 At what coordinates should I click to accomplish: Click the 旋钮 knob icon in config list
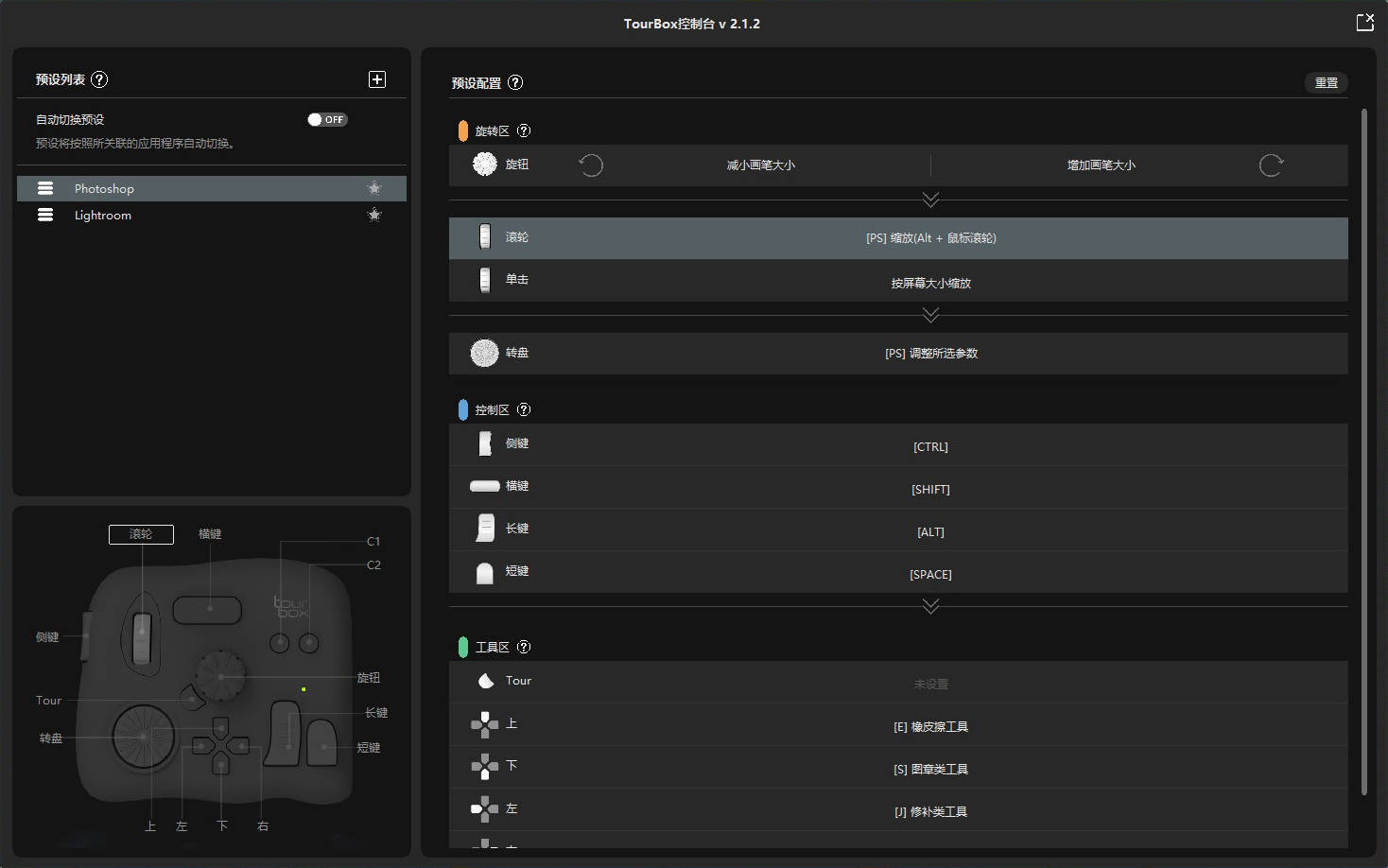click(485, 165)
